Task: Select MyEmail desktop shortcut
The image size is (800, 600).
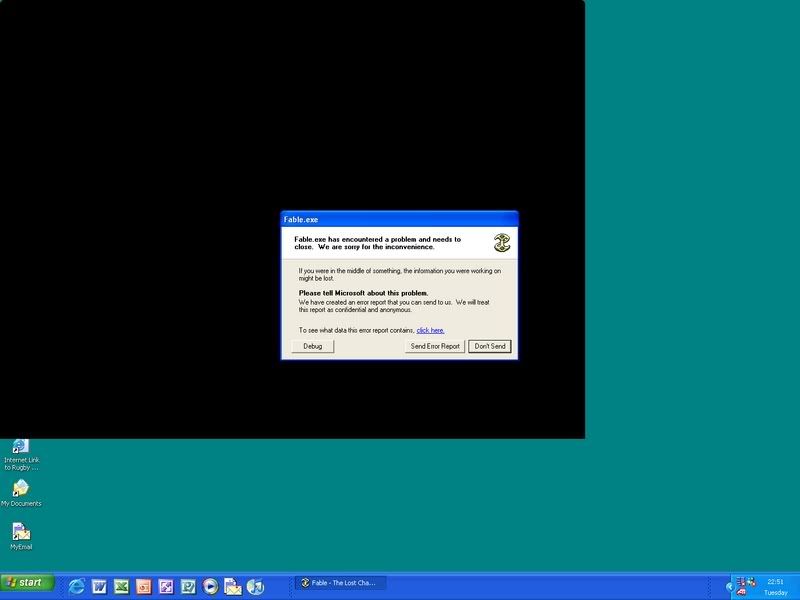Action: pos(21,536)
